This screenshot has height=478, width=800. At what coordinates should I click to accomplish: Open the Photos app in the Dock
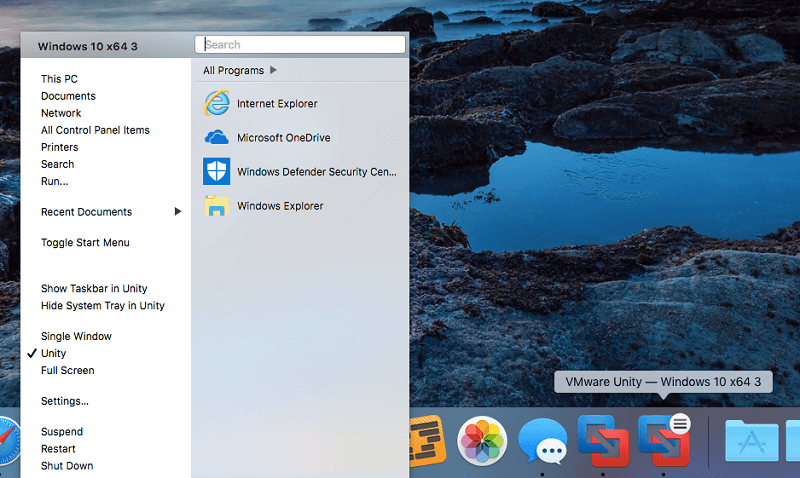coord(482,441)
